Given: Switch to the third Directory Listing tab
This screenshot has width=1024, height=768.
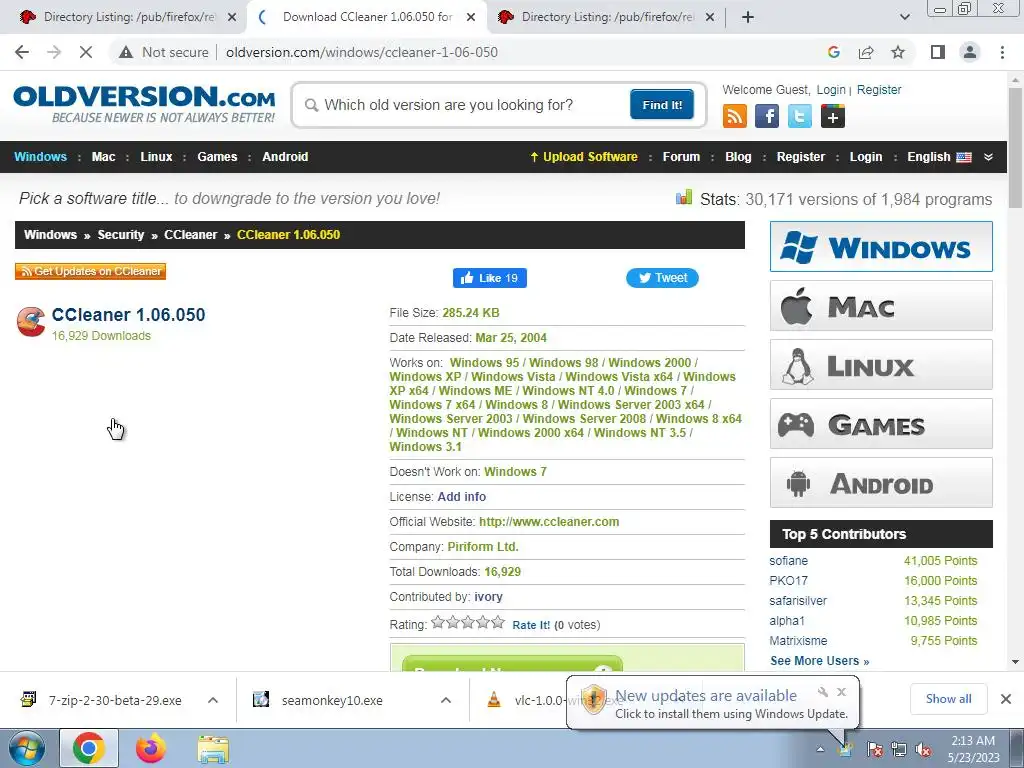Looking at the screenshot, I should point(607,17).
